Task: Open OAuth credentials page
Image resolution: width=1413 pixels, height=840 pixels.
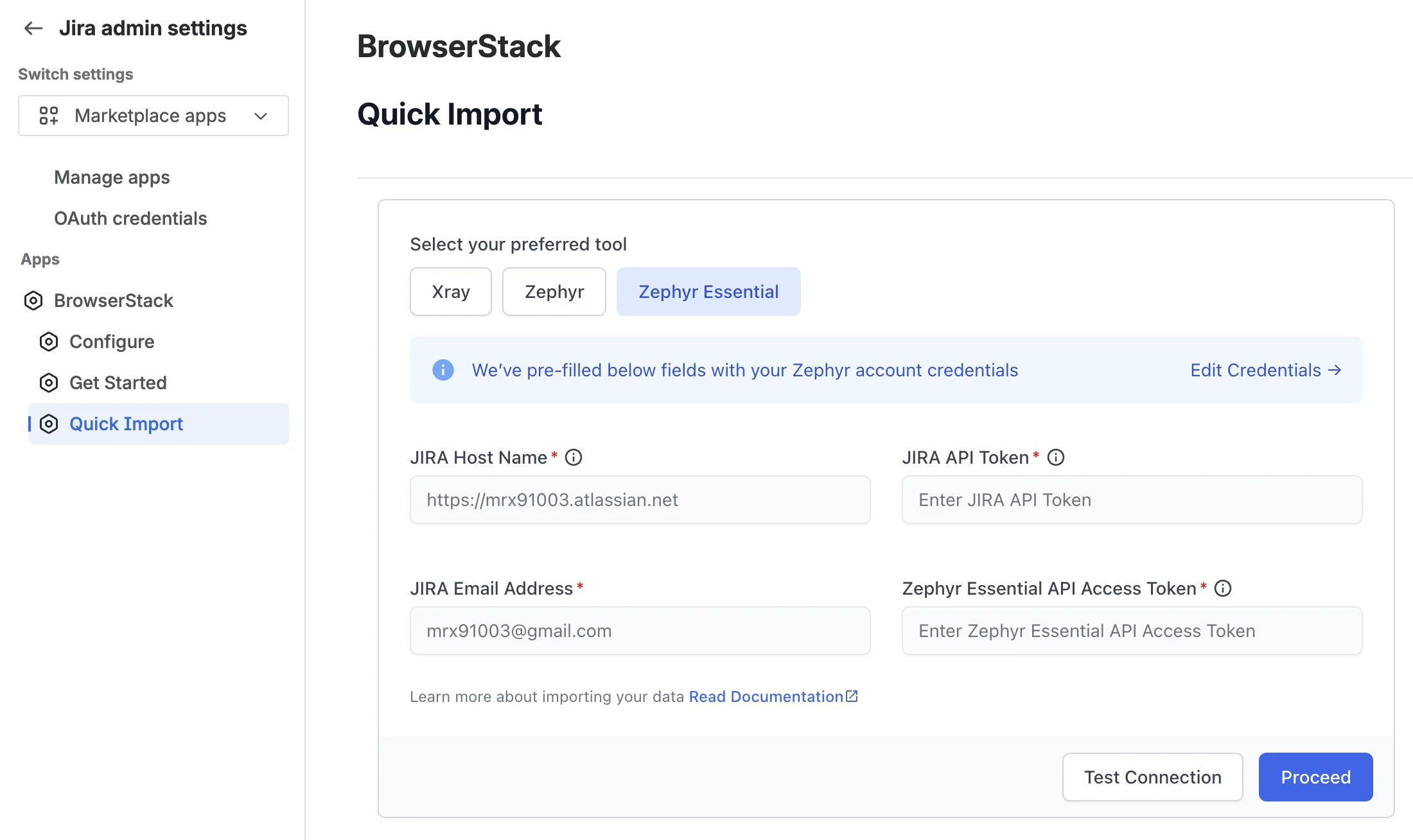Action: click(130, 218)
